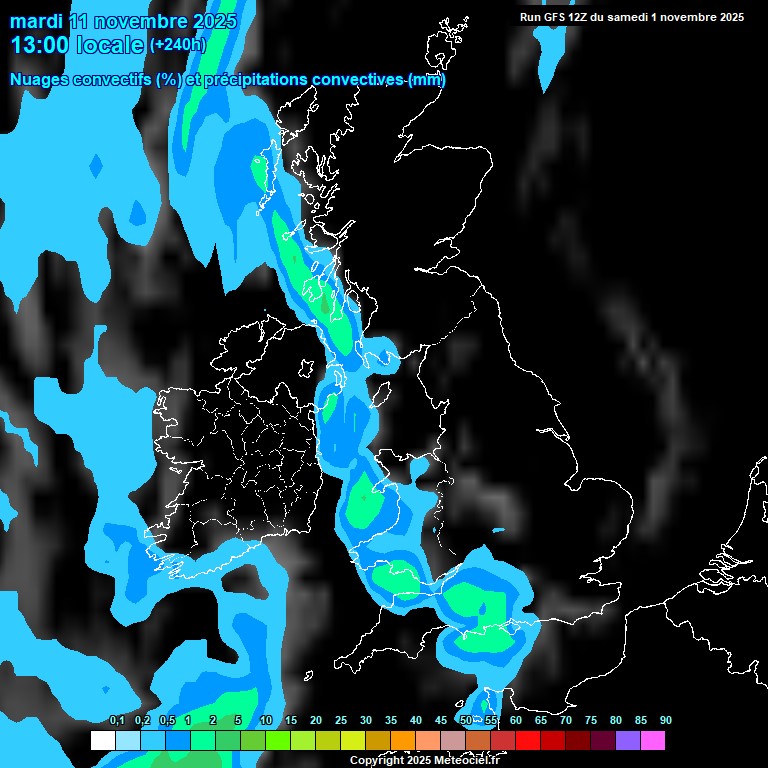Click the purple legend swatch before 85

coord(628,740)
